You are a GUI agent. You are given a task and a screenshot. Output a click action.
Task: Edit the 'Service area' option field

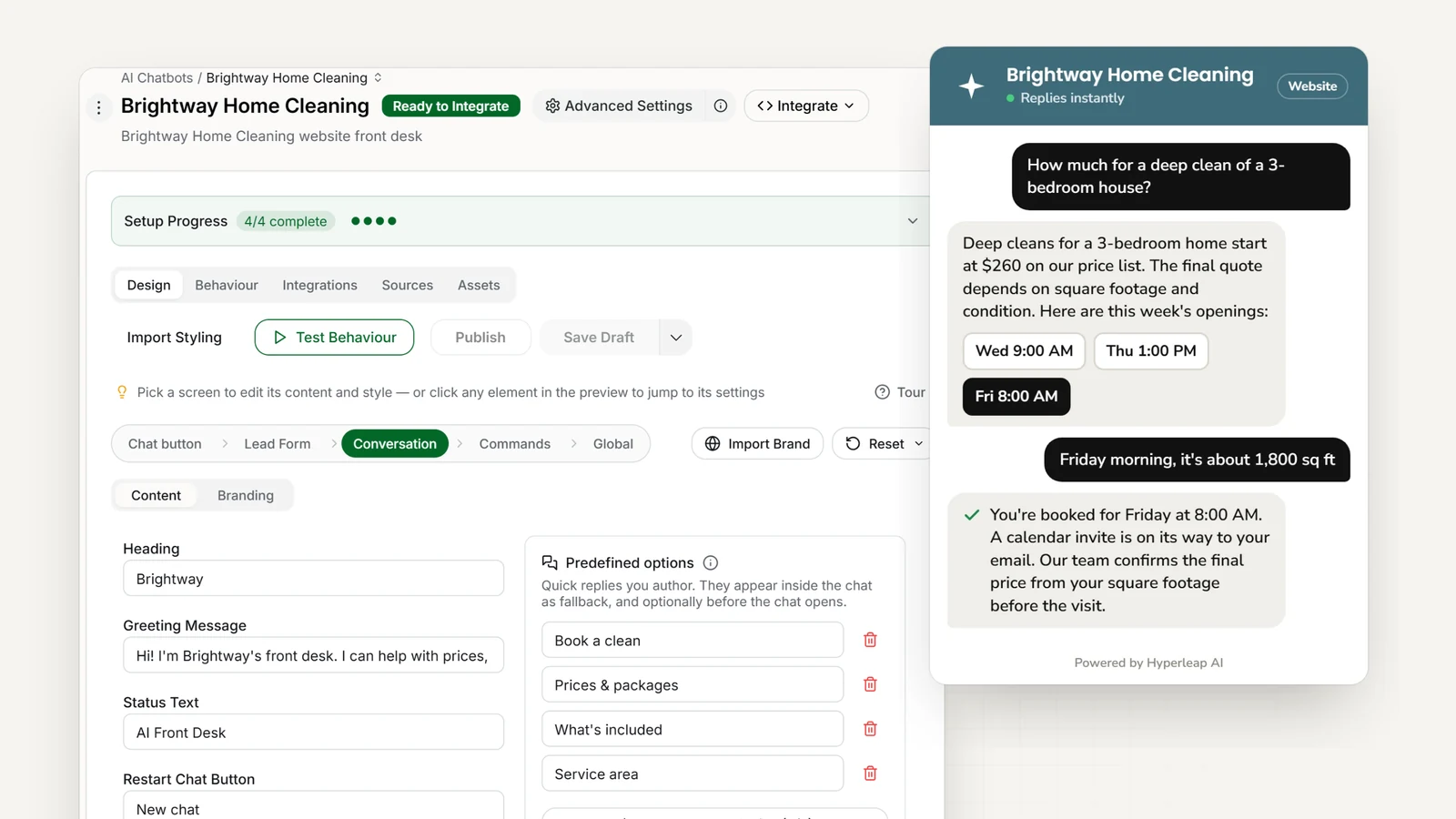click(693, 773)
